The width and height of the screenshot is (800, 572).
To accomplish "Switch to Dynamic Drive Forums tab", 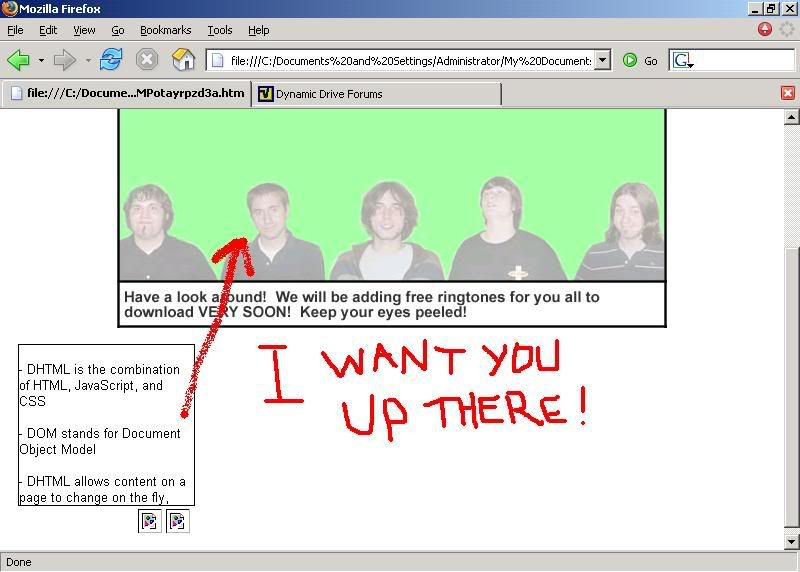I will coord(375,94).
